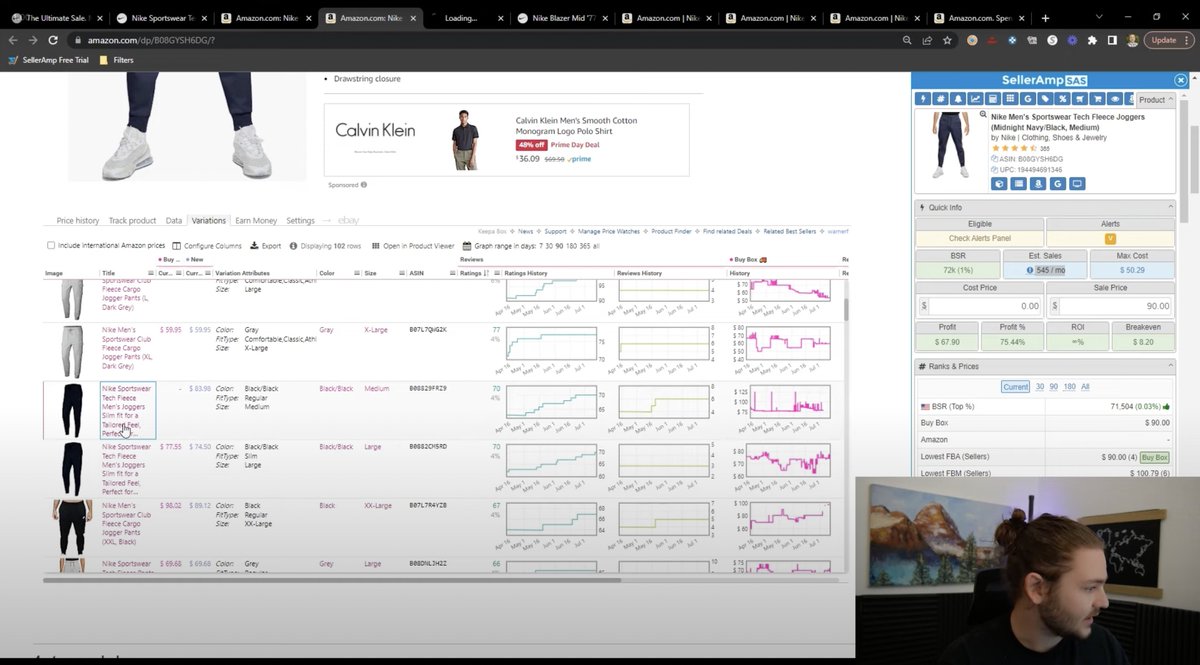Click the box icon below the UPC

pyautogui.click(x=999, y=184)
